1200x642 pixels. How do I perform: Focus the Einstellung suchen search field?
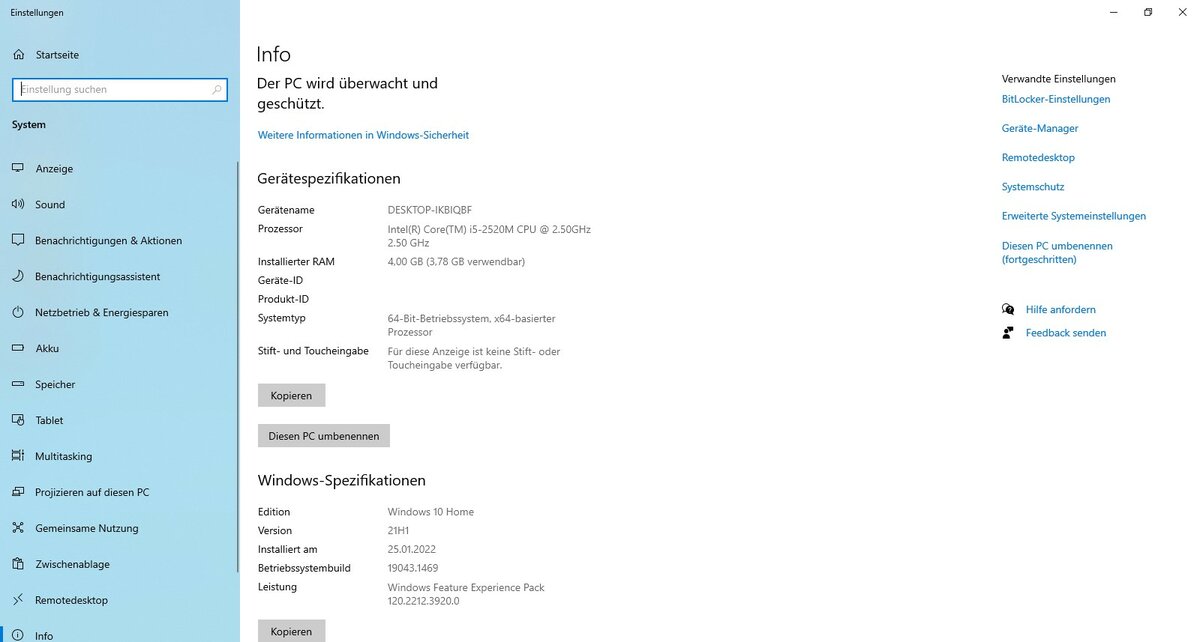(110, 90)
